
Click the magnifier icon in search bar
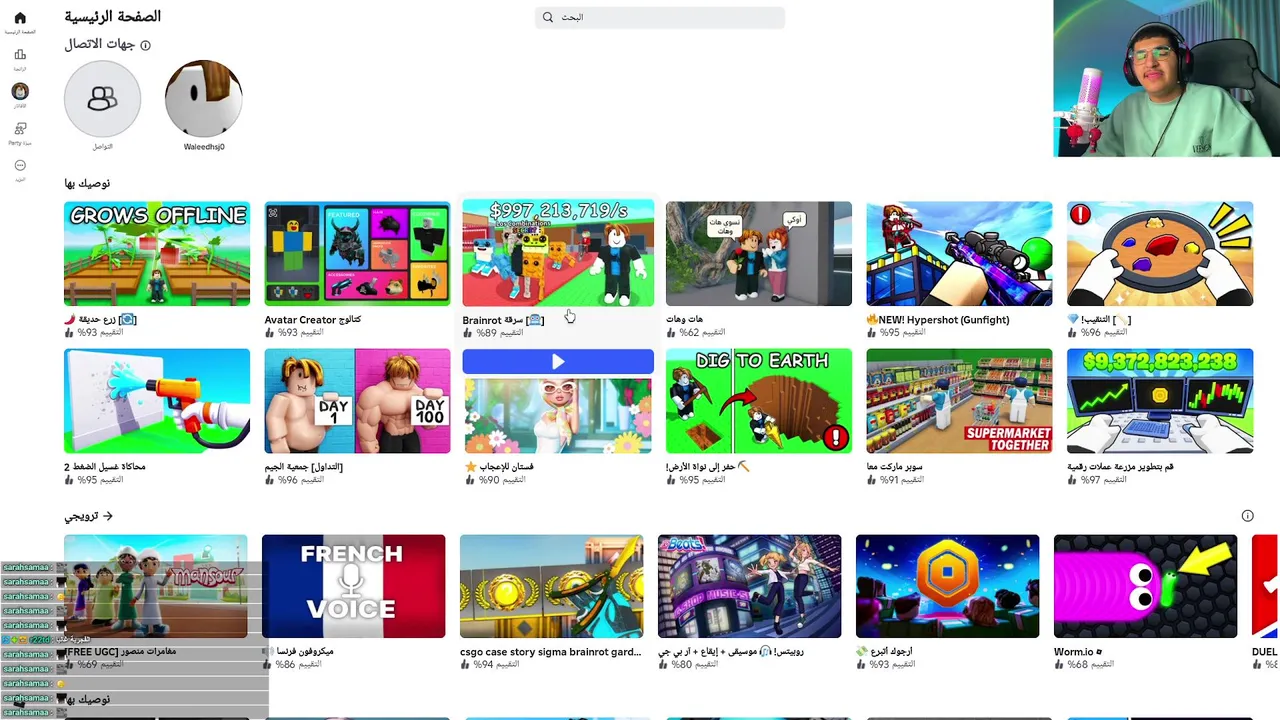[548, 17]
